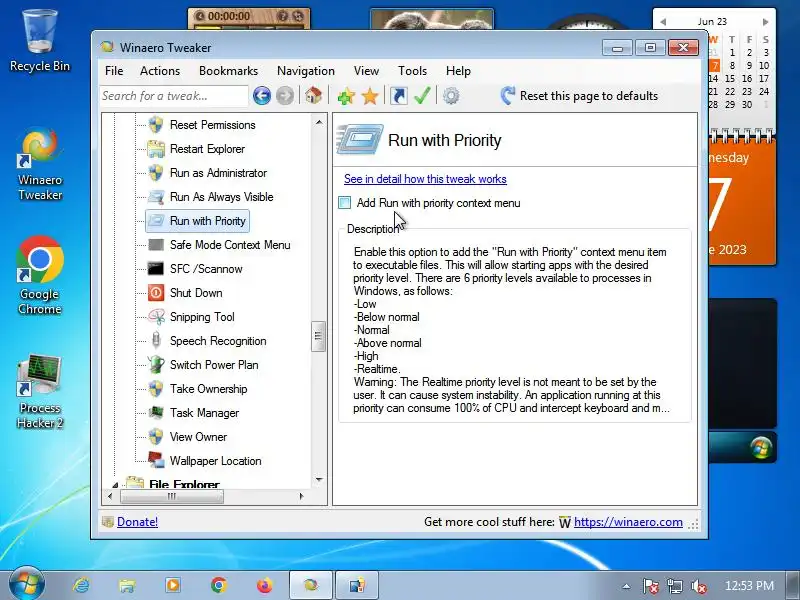This screenshot has width=800, height=600.
Task: Click the tree scroll right arrow
Action: 302,496
